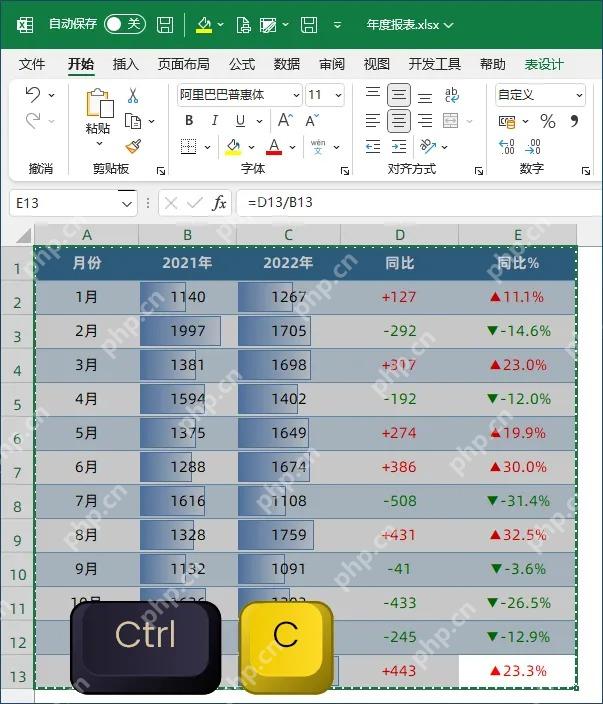Toggle Center horizontal alignment
Screen dimensions: 603x704
pyautogui.click(x=399, y=121)
